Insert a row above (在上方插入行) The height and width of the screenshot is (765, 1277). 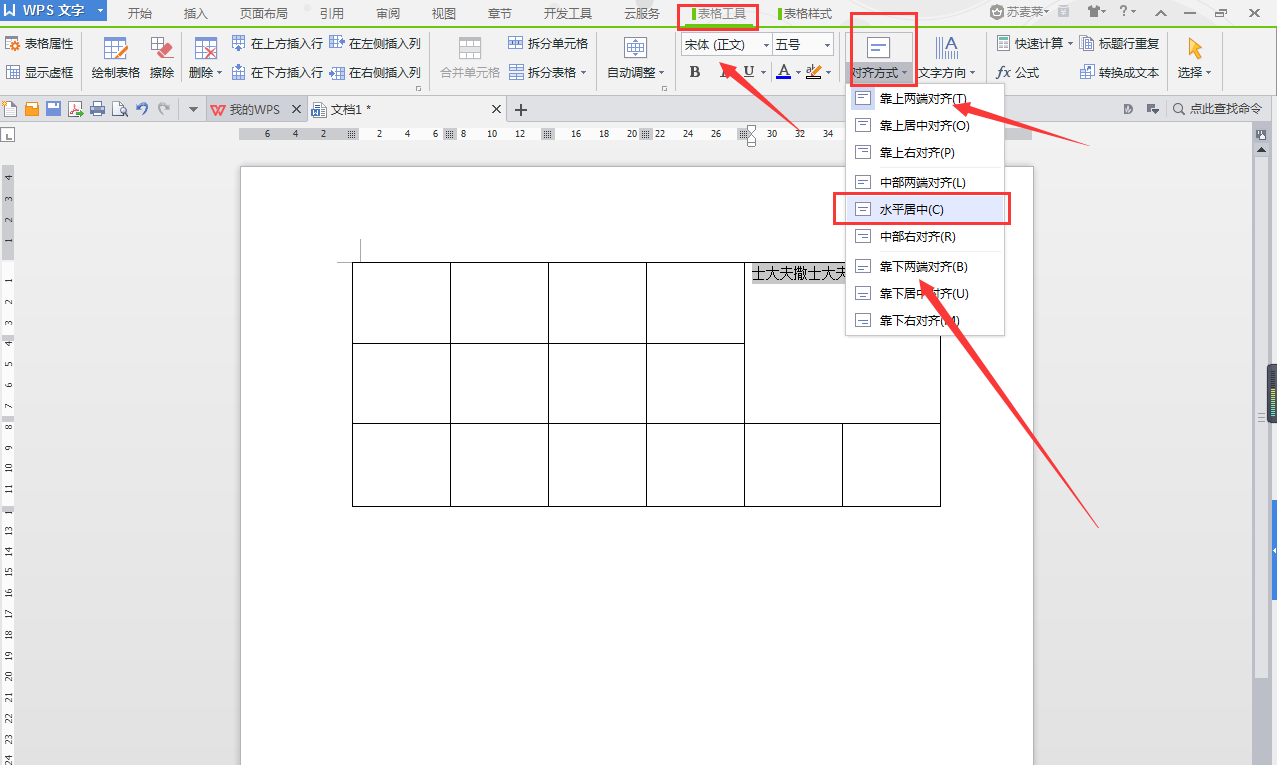click(277, 44)
